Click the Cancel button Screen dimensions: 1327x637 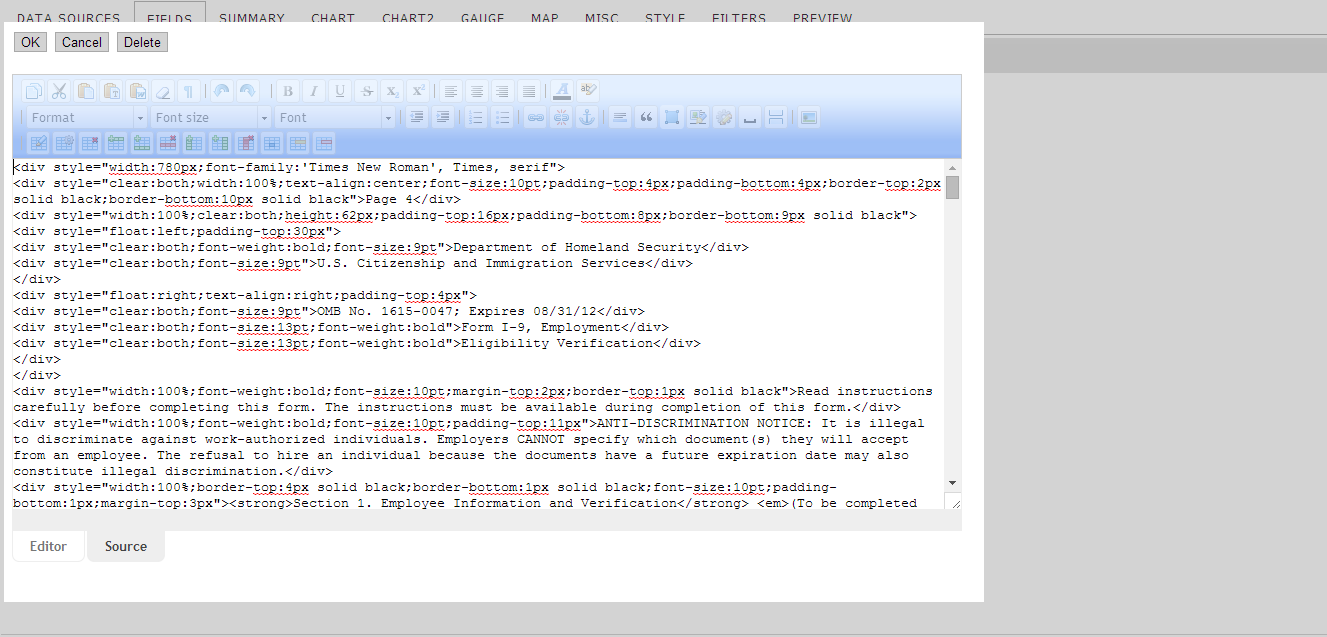82,42
